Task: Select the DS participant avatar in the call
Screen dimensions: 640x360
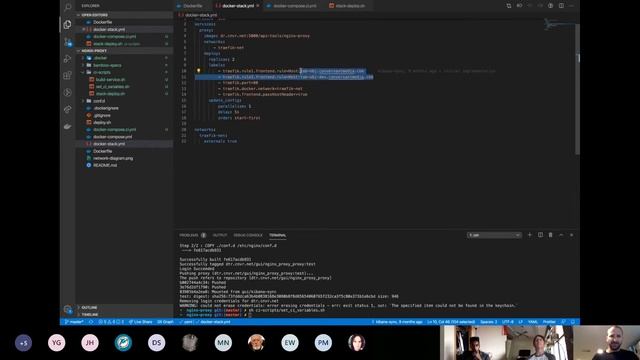Action: pos(156,342)
